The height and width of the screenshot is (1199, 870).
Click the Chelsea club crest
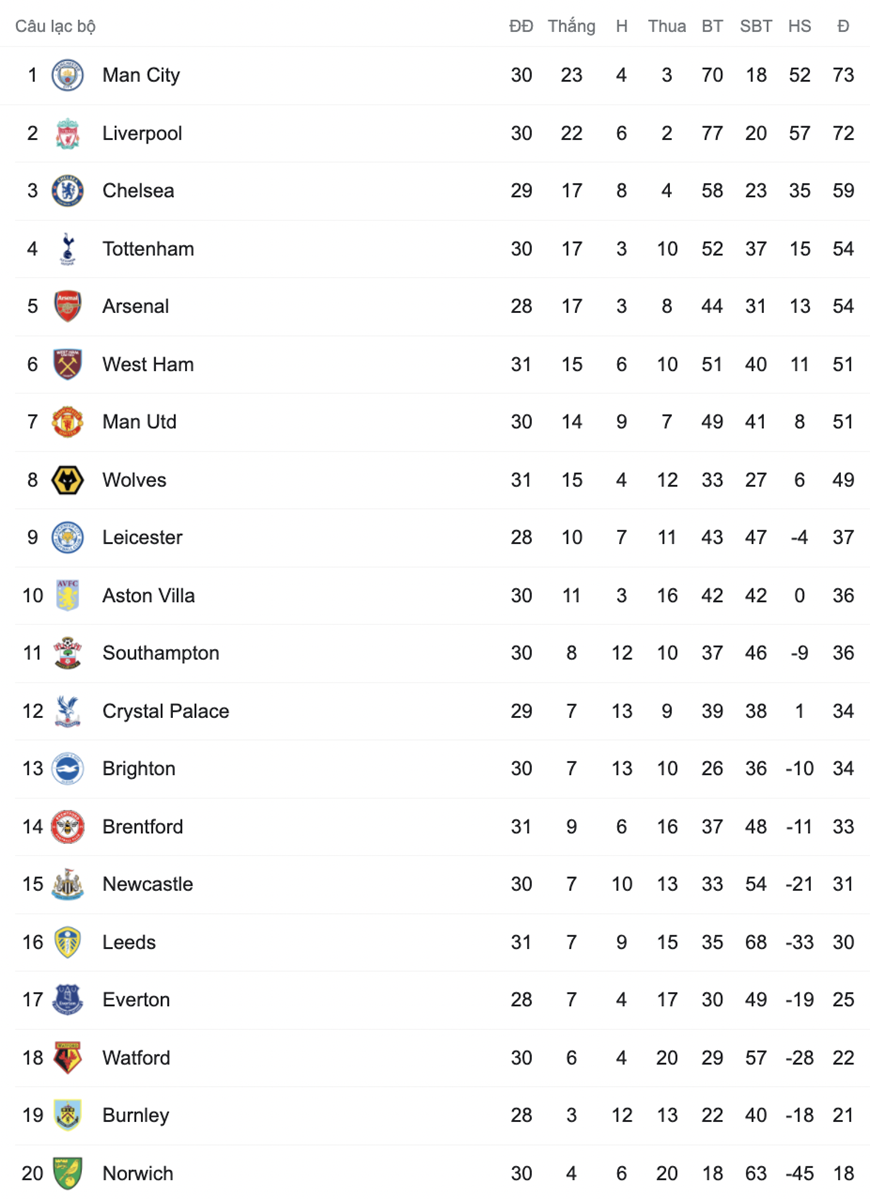(67, 190)
